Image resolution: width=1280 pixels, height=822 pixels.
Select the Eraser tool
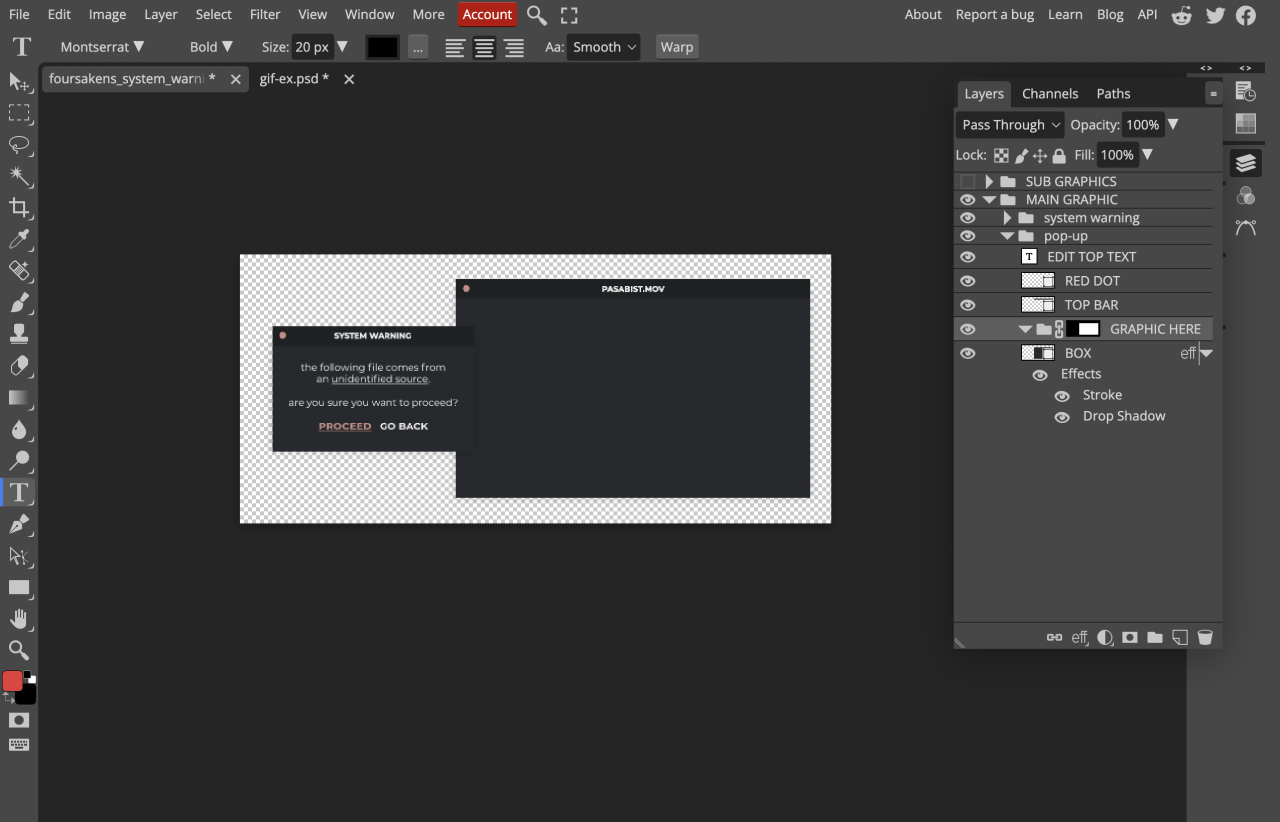(19, 366)
